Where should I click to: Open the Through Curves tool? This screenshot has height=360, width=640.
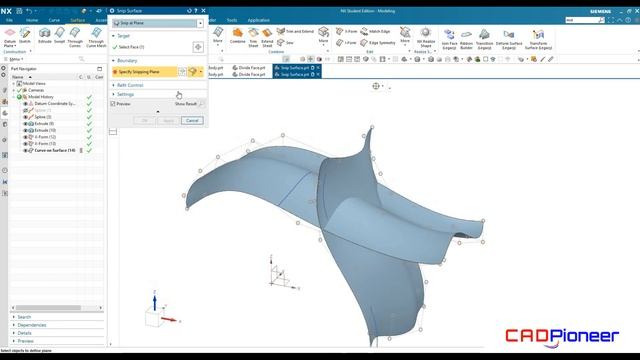click(75, 37)
